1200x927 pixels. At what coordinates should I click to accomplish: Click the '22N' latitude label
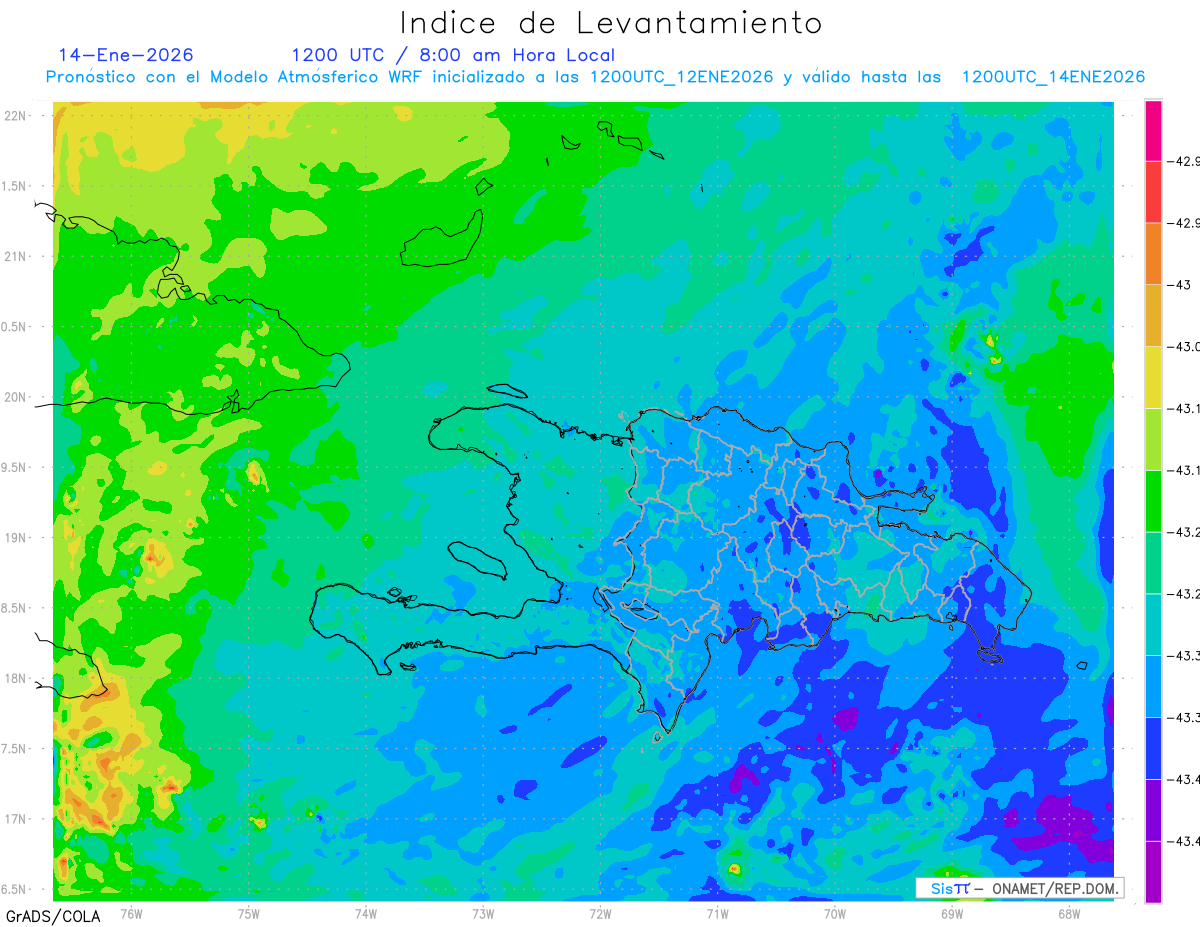(x=16, y=116)
